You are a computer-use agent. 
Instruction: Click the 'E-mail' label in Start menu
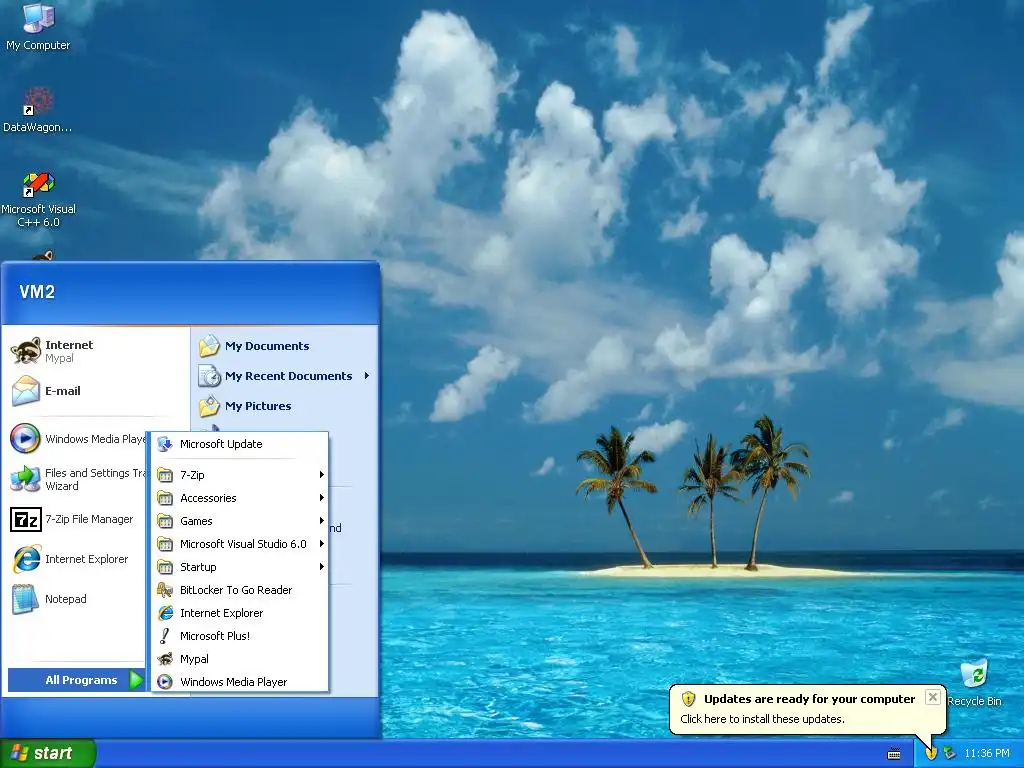tap(63, 391)
